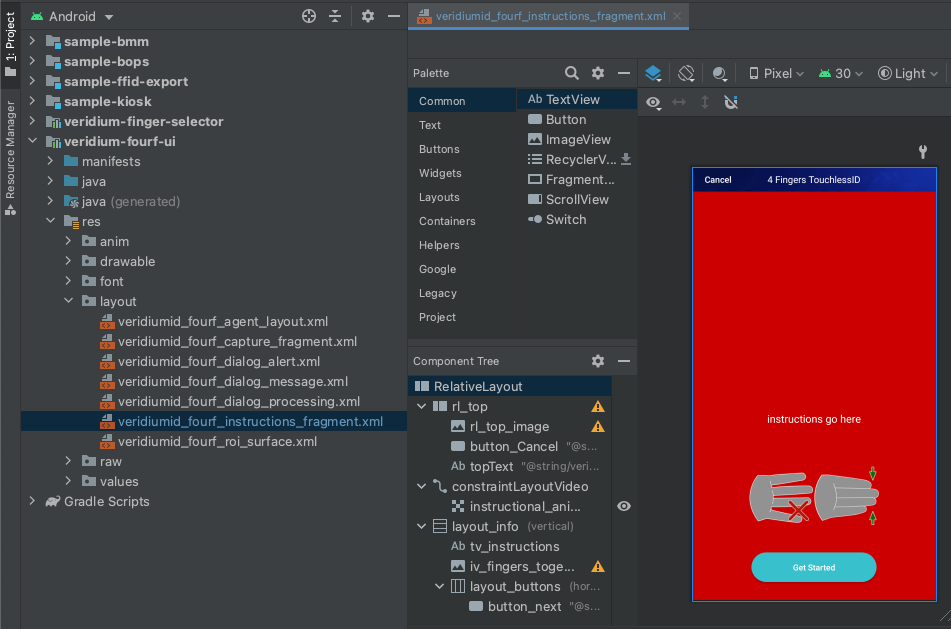Toggle the autoconnect magnet icon
This screenshot has height=629, width=951.
[x=731, y=102]
